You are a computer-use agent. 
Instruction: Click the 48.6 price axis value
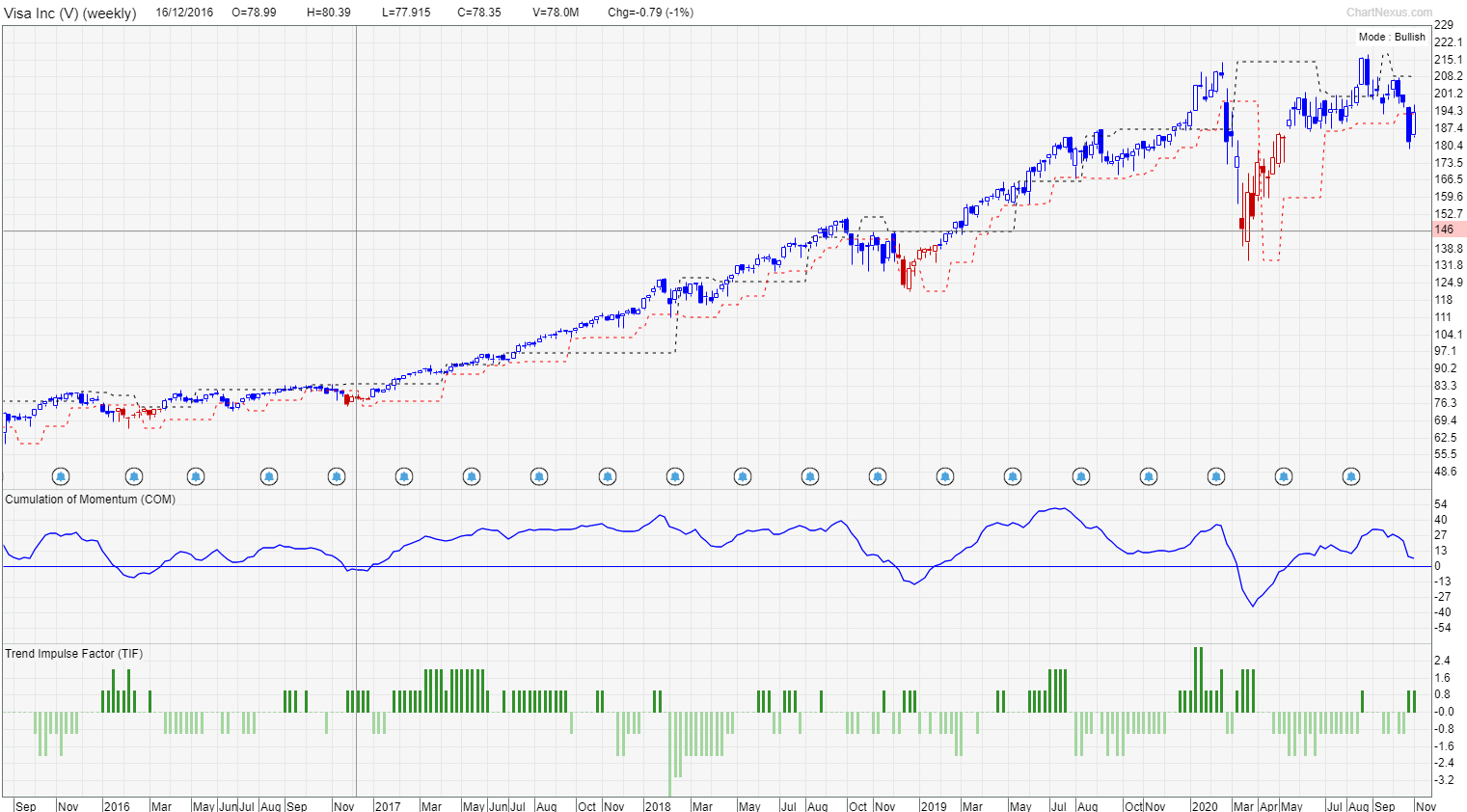(x=1446, y=472)
